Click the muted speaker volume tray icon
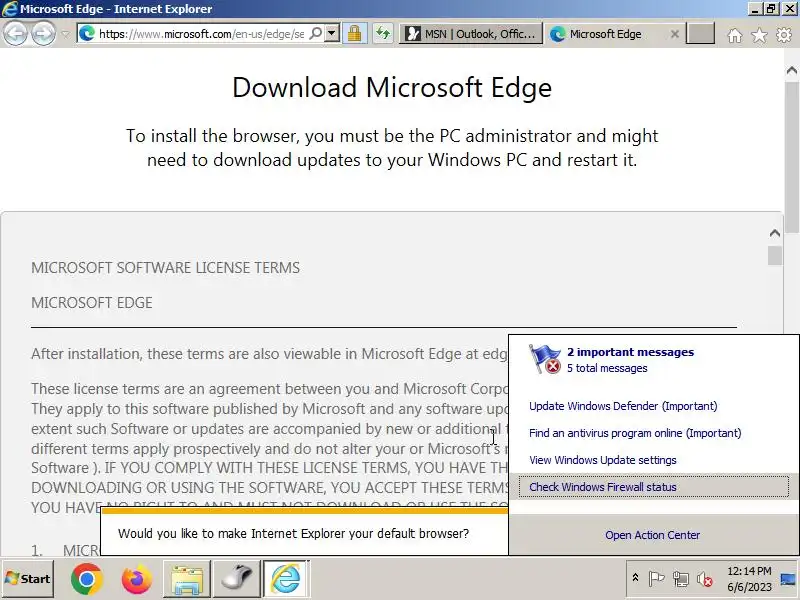The image size is (800, 600). [x=705, y=579]
